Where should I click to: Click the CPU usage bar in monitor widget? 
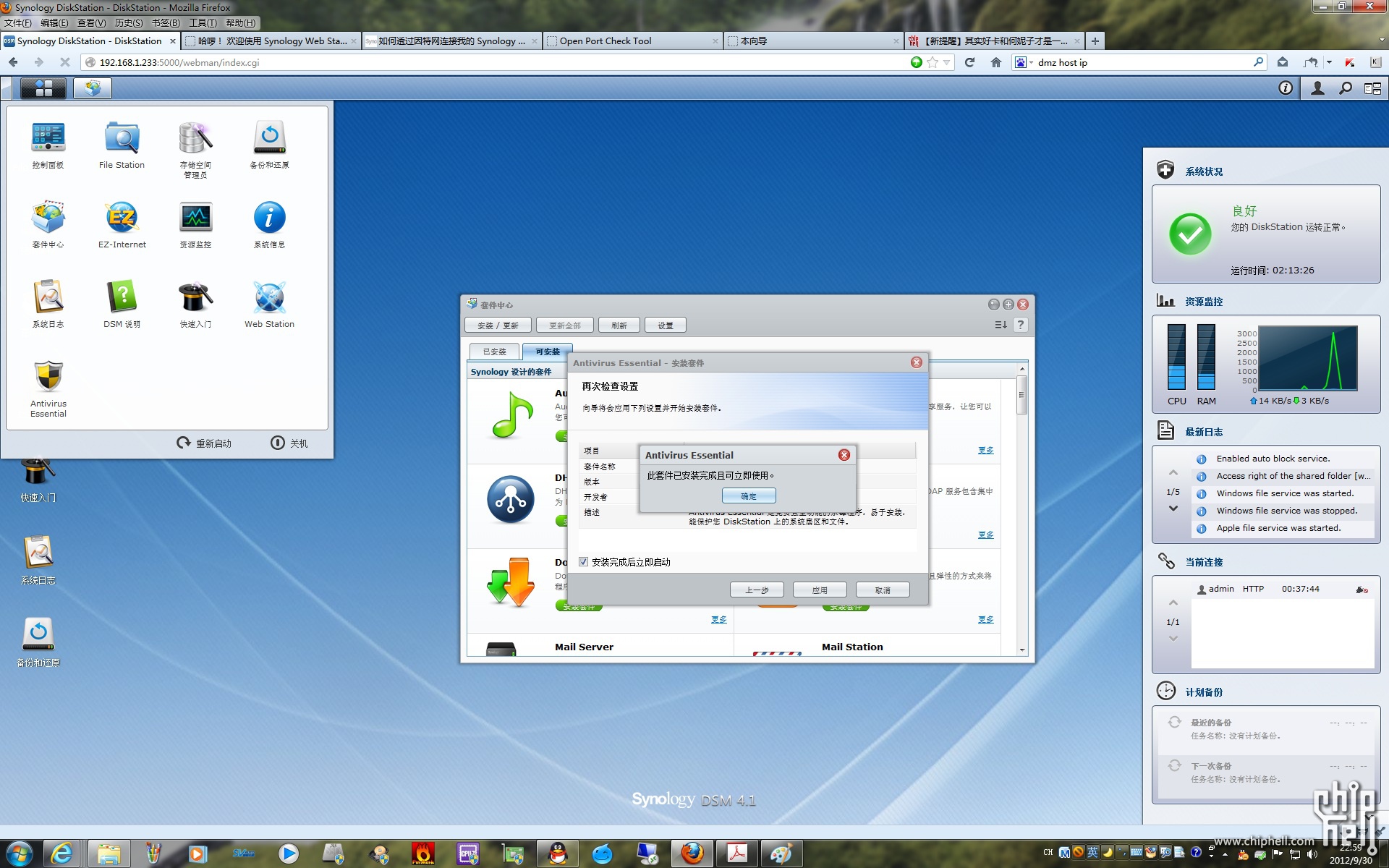point(1176,357)
